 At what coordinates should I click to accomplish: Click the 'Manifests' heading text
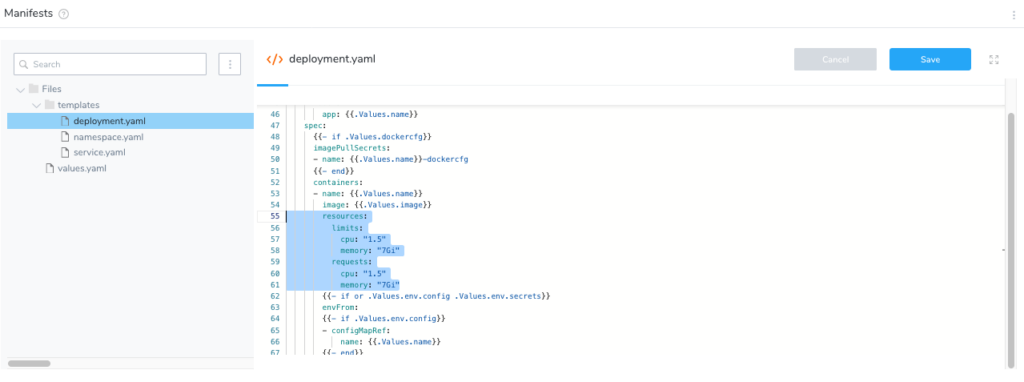[x=28, y=13]
